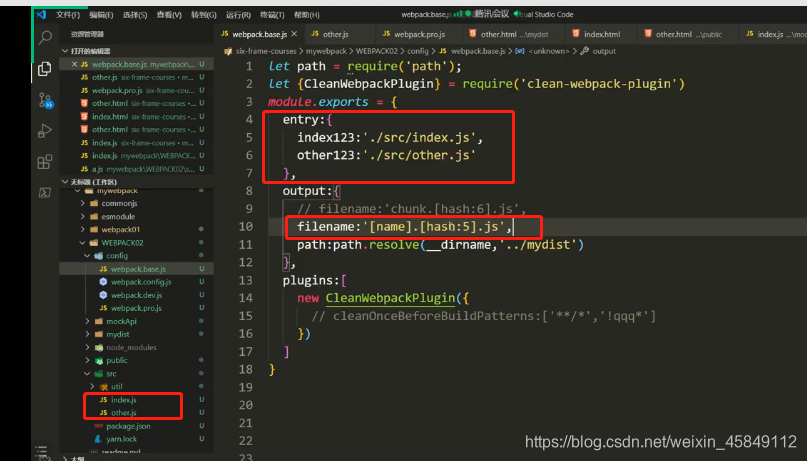807x461 pixels.
Task: Switch to the index.html editor tab
Action: (602, 34)
